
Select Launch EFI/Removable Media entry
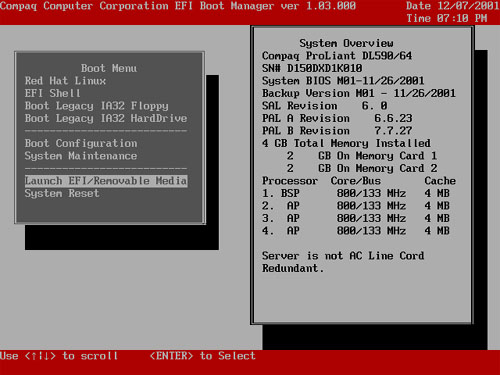point(106,181)
